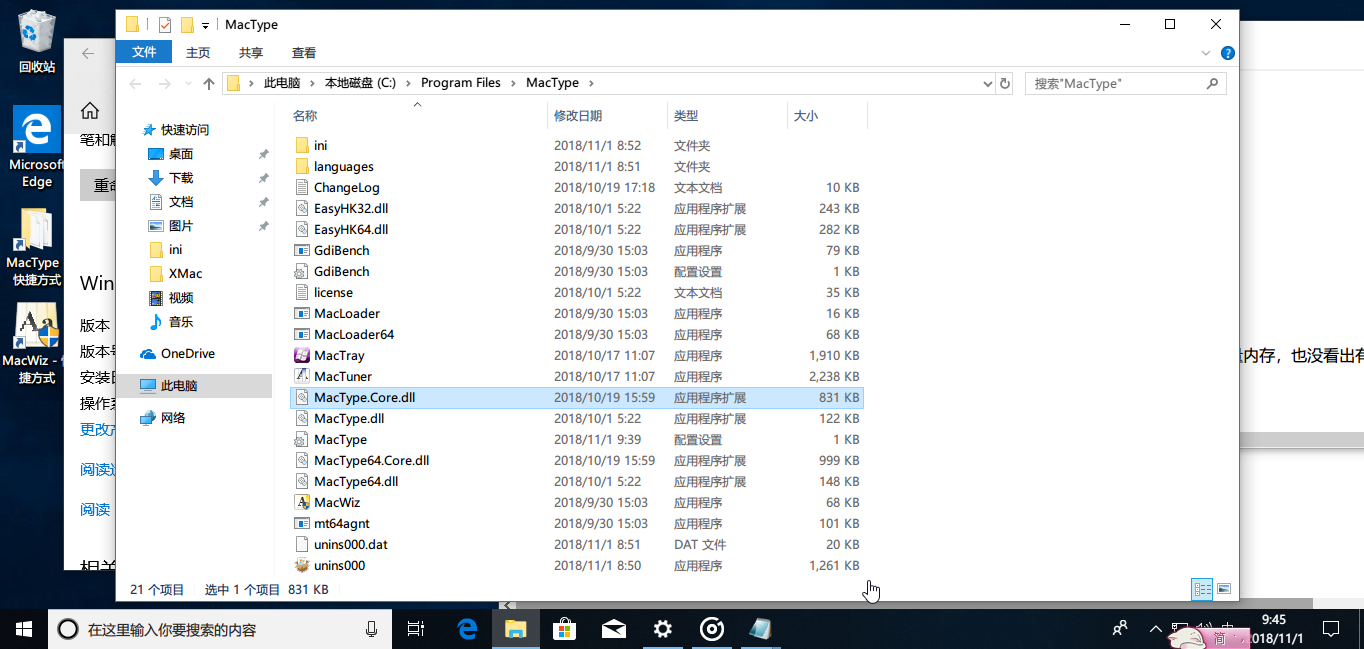1364x649 pixels.
Task: Select 此电脑 in navigation pane
Action: tap(179, 386)
